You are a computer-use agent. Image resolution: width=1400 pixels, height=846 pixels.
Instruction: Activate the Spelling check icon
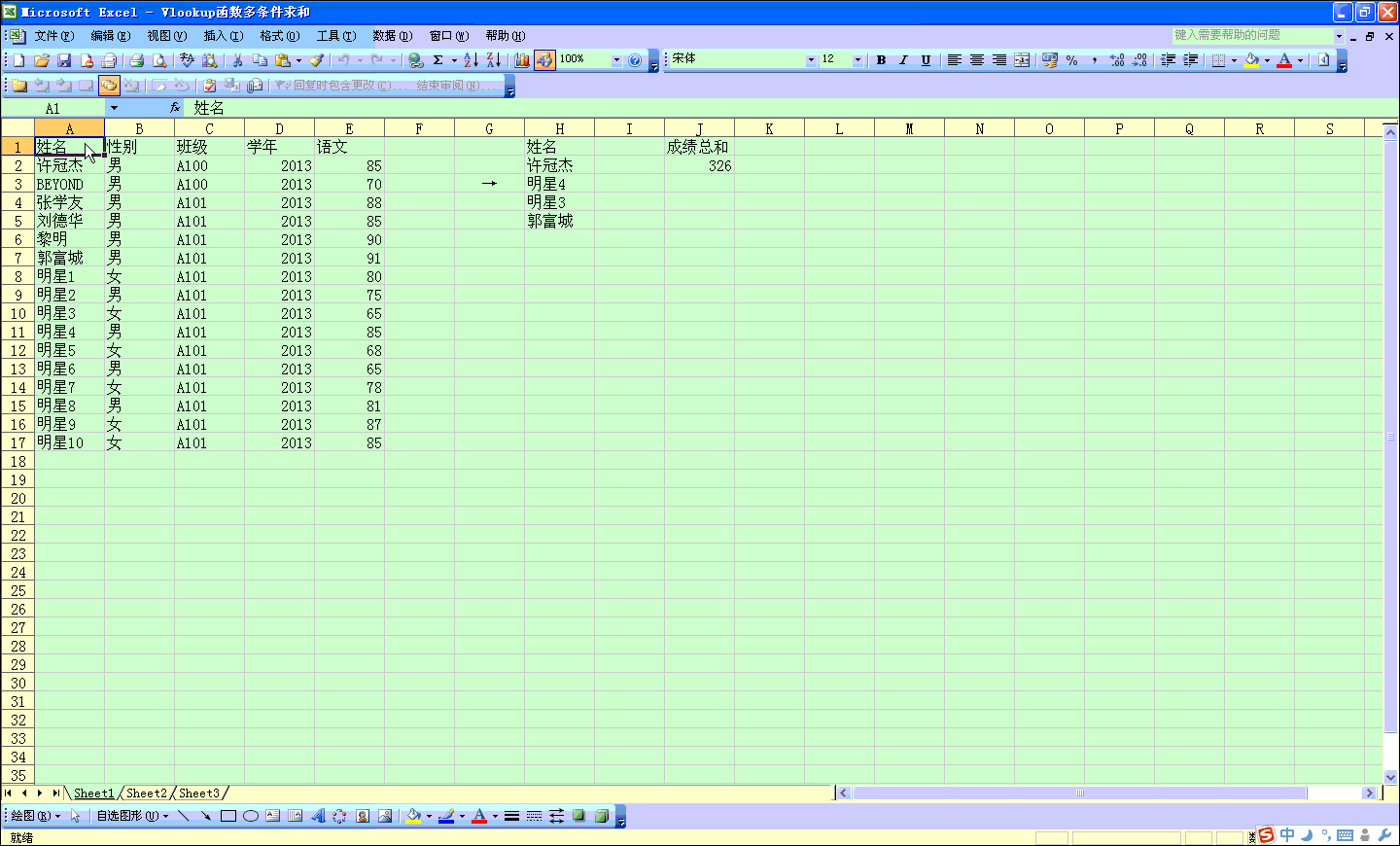point(186,59)
